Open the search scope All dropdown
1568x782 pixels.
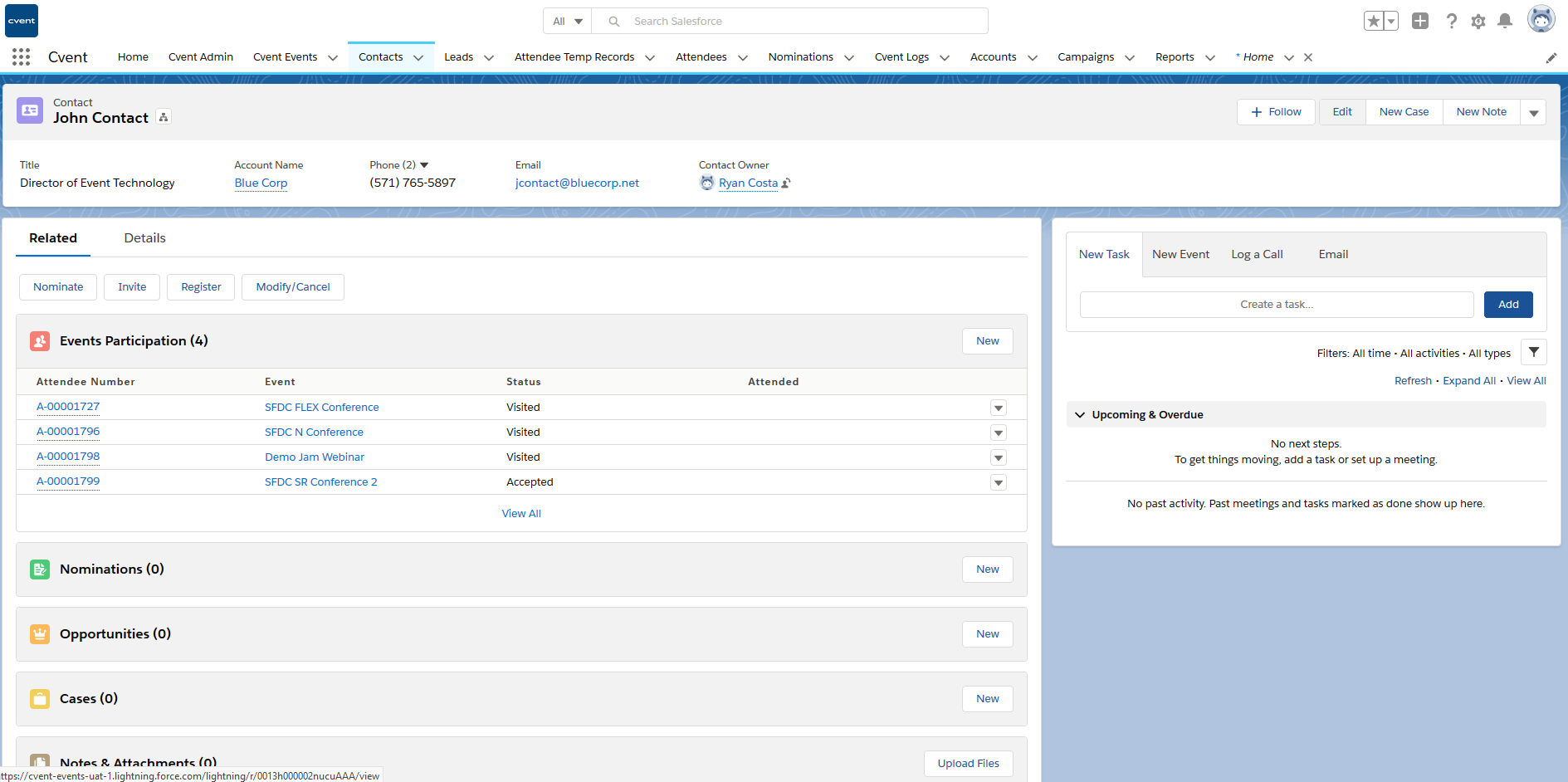pyautogui.click(x=568, y=21)
